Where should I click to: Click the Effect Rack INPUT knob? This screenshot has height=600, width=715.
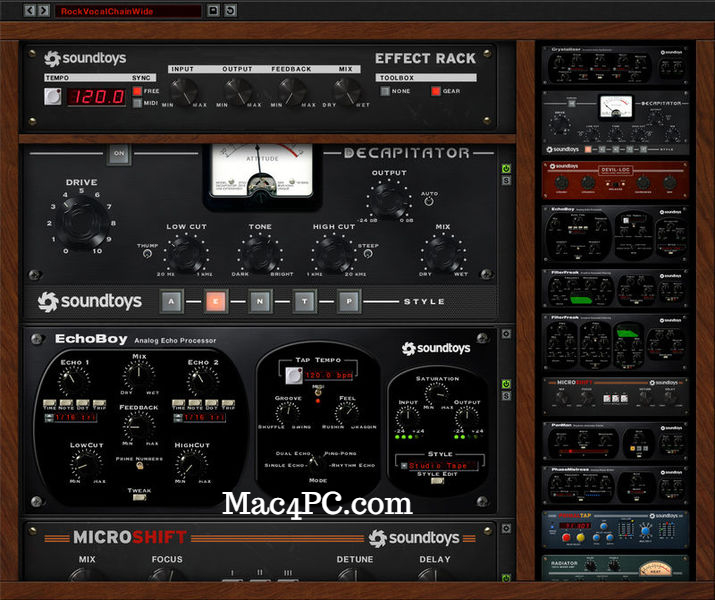tap(184, 91)
